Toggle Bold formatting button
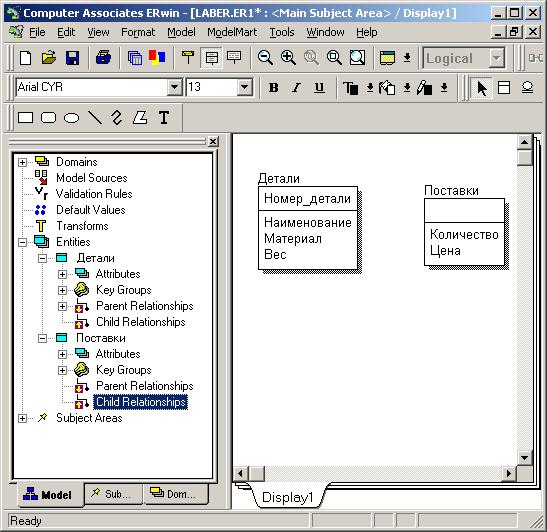Viewport: 547px width, 532px height. click(274, 88)
